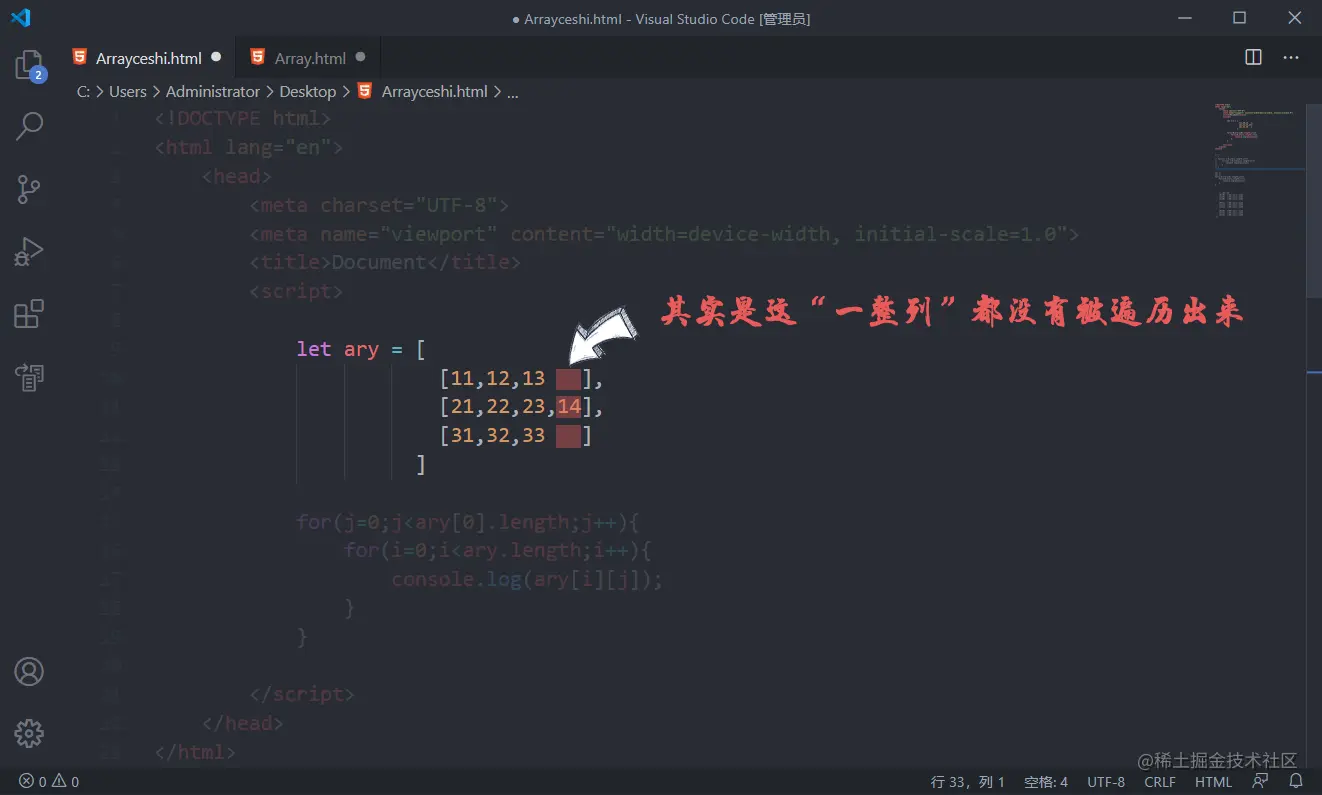Click the for(j=0;j<ary[0].length;j++) line
This screenshot has height=795, width=1322.
point(468,522)
